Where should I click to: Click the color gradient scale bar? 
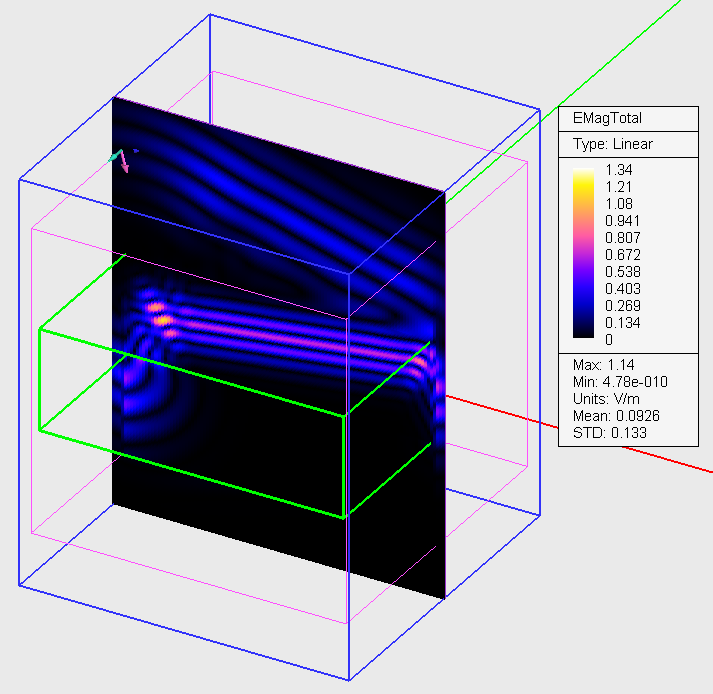(x=583, y=253)
